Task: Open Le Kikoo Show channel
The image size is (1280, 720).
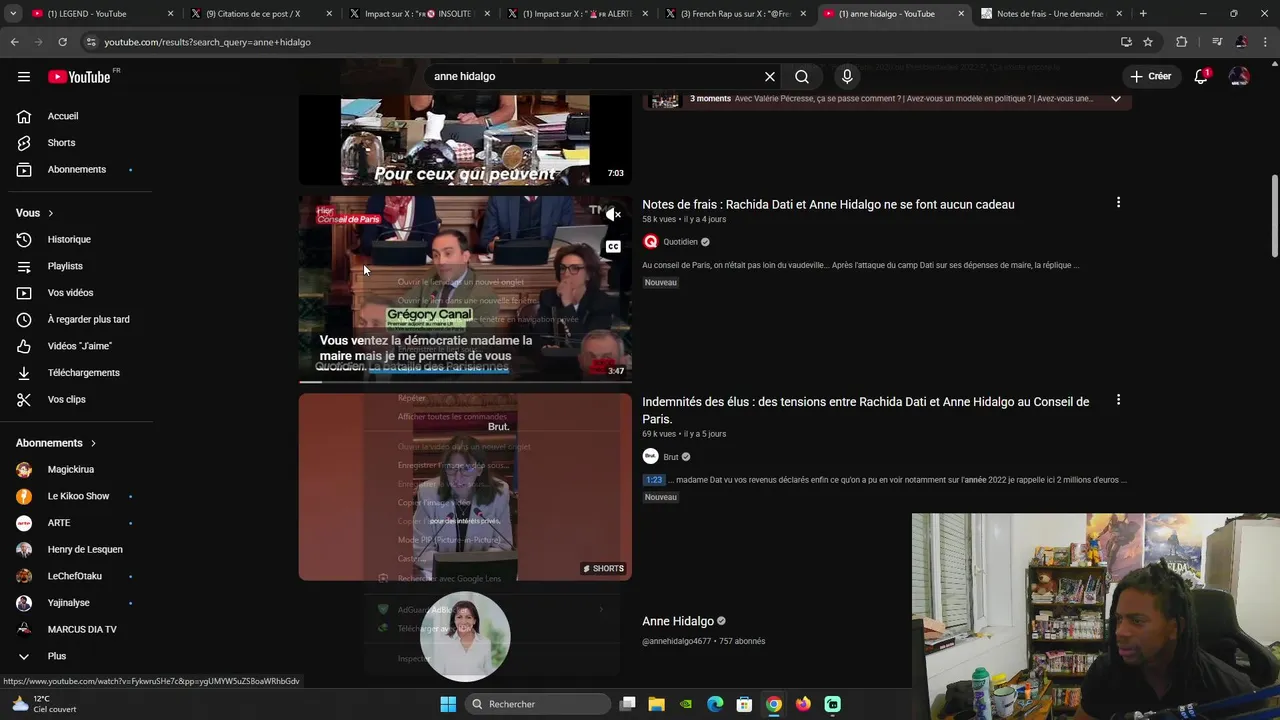Action: click(76, 496)
